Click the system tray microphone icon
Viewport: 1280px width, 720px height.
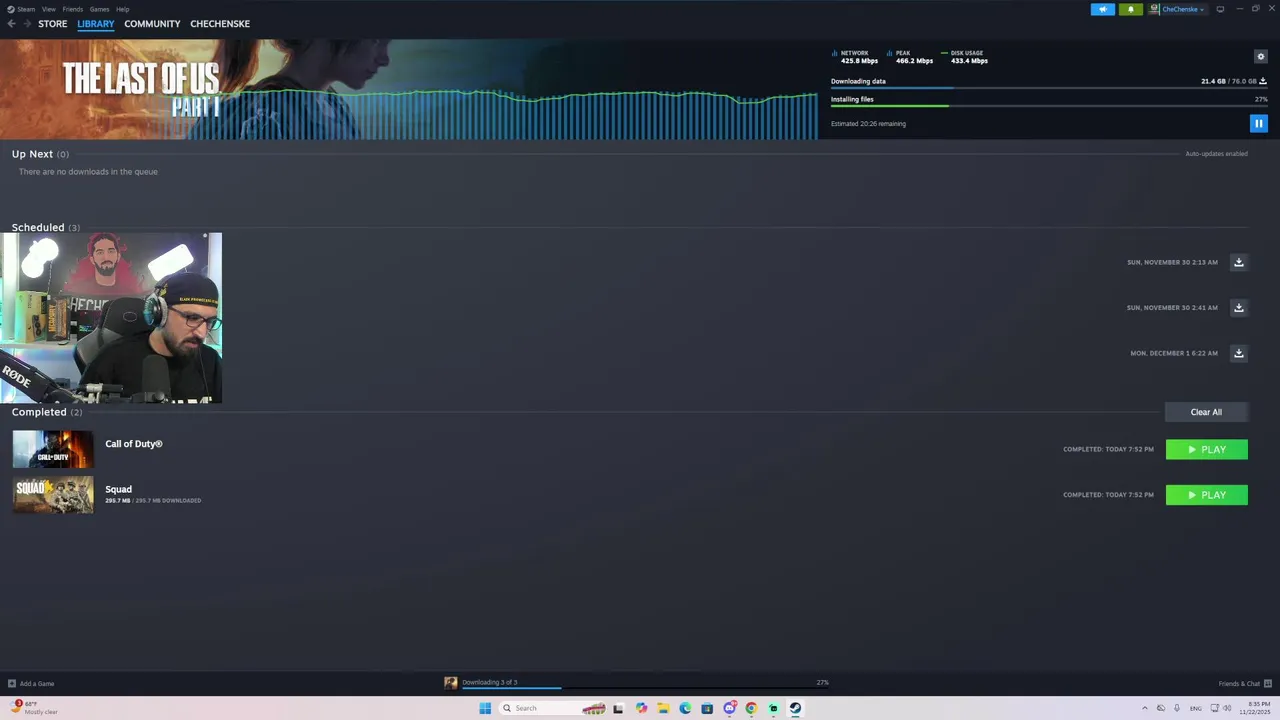click(1177, 708)
